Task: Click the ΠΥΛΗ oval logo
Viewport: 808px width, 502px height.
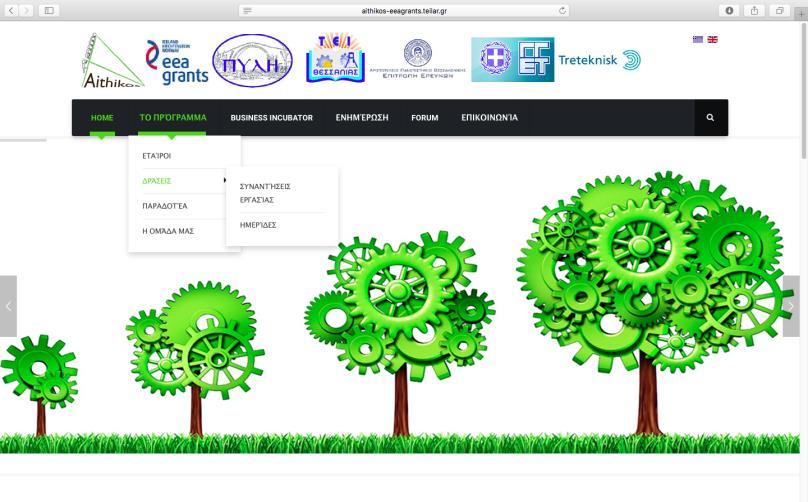Action: (252, 60)
